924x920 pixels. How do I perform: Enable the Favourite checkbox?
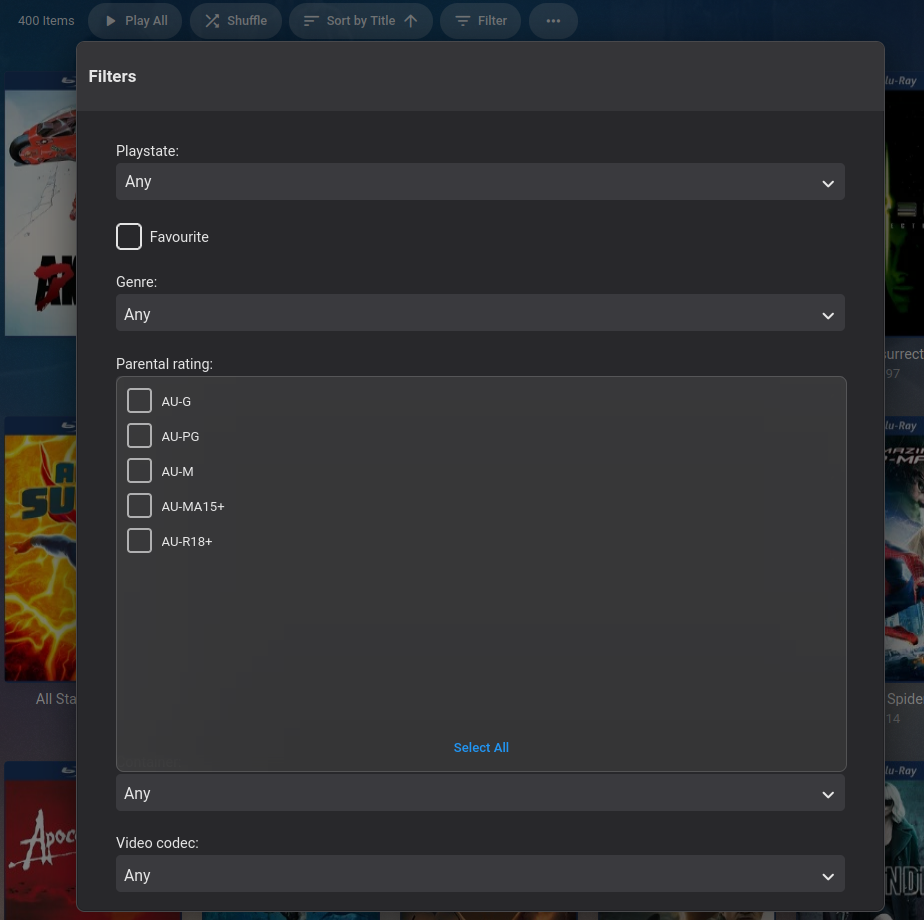[x=129, y=236]
